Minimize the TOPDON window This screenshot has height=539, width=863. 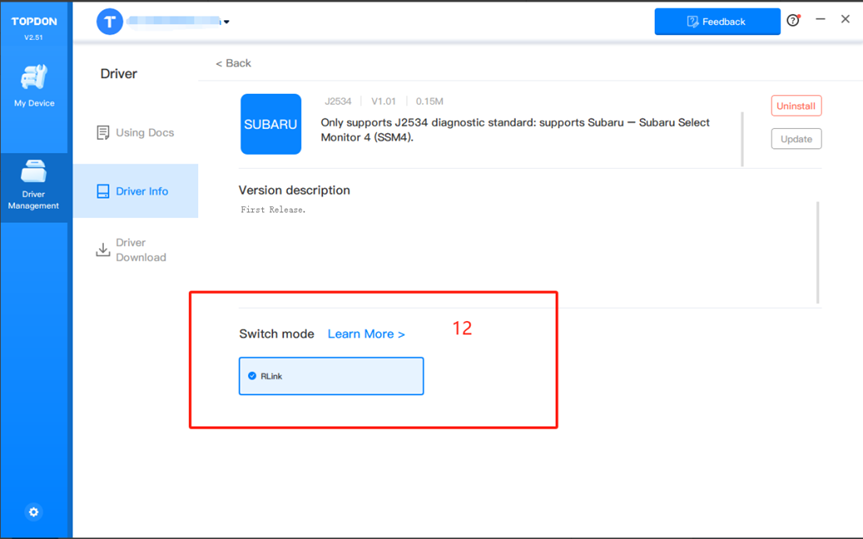coord(820,19)
